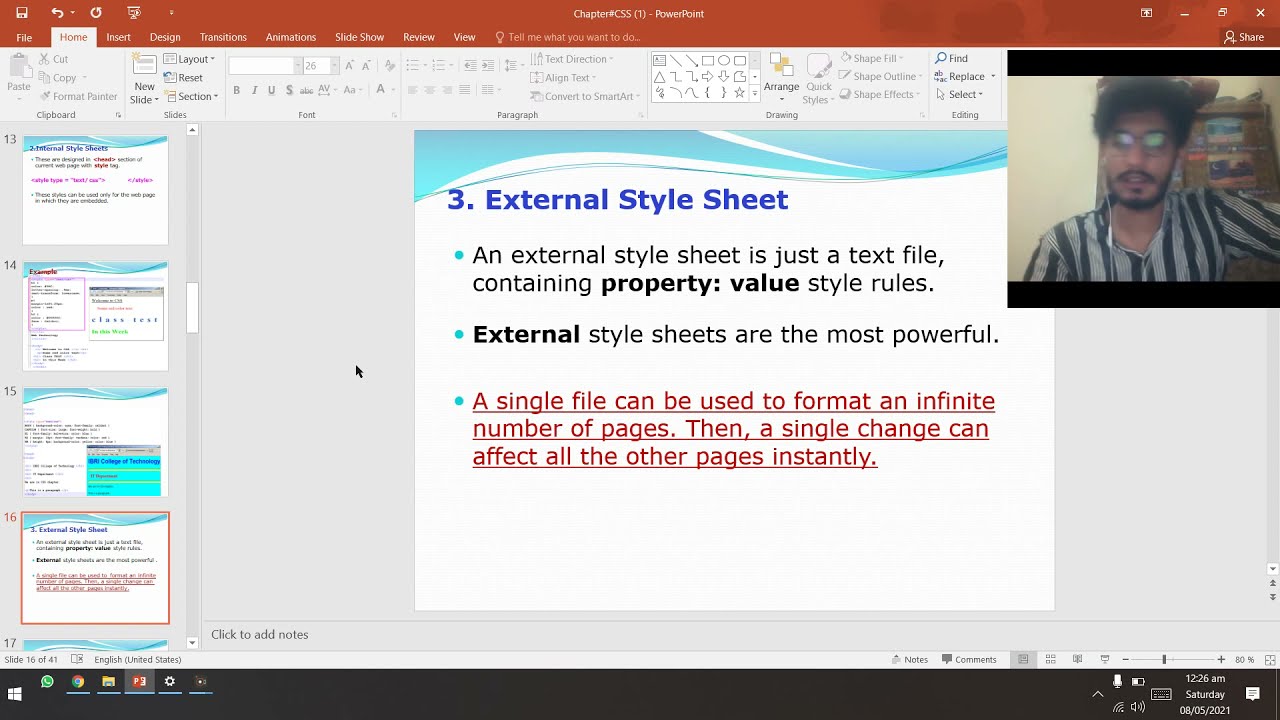Adjust the zoom slider handle
The width and height of the screenshot is (1280, 720).
[1164, 659]
